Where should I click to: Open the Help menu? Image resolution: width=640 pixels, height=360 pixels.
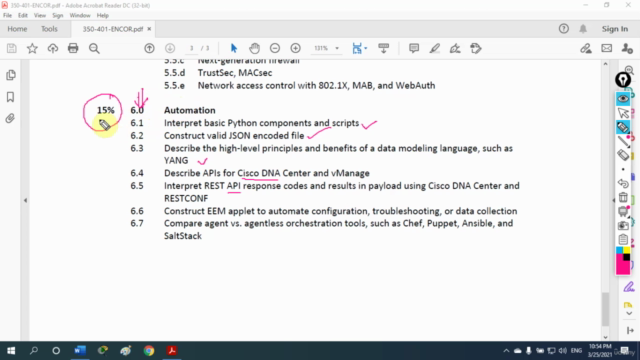(x=102, y=16)
